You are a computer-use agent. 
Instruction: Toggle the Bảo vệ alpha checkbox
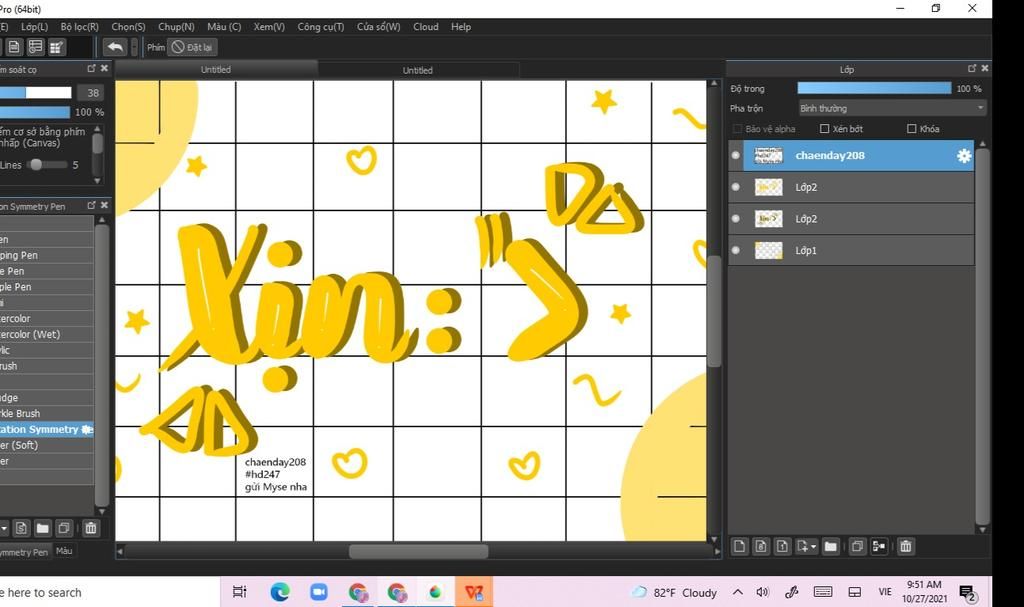[x=737, y=129]
